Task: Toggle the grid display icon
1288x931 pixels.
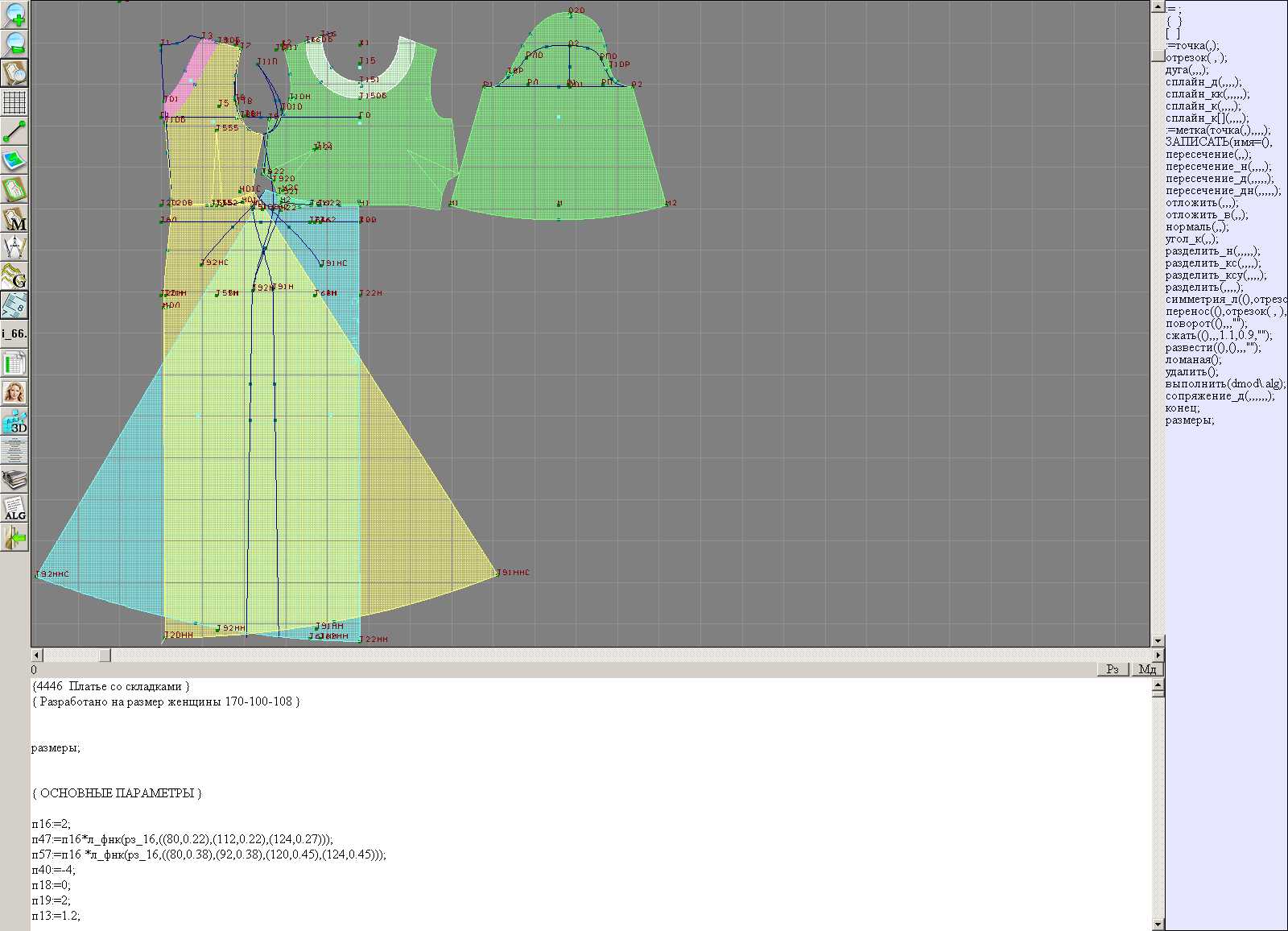Action: [14, 102]
